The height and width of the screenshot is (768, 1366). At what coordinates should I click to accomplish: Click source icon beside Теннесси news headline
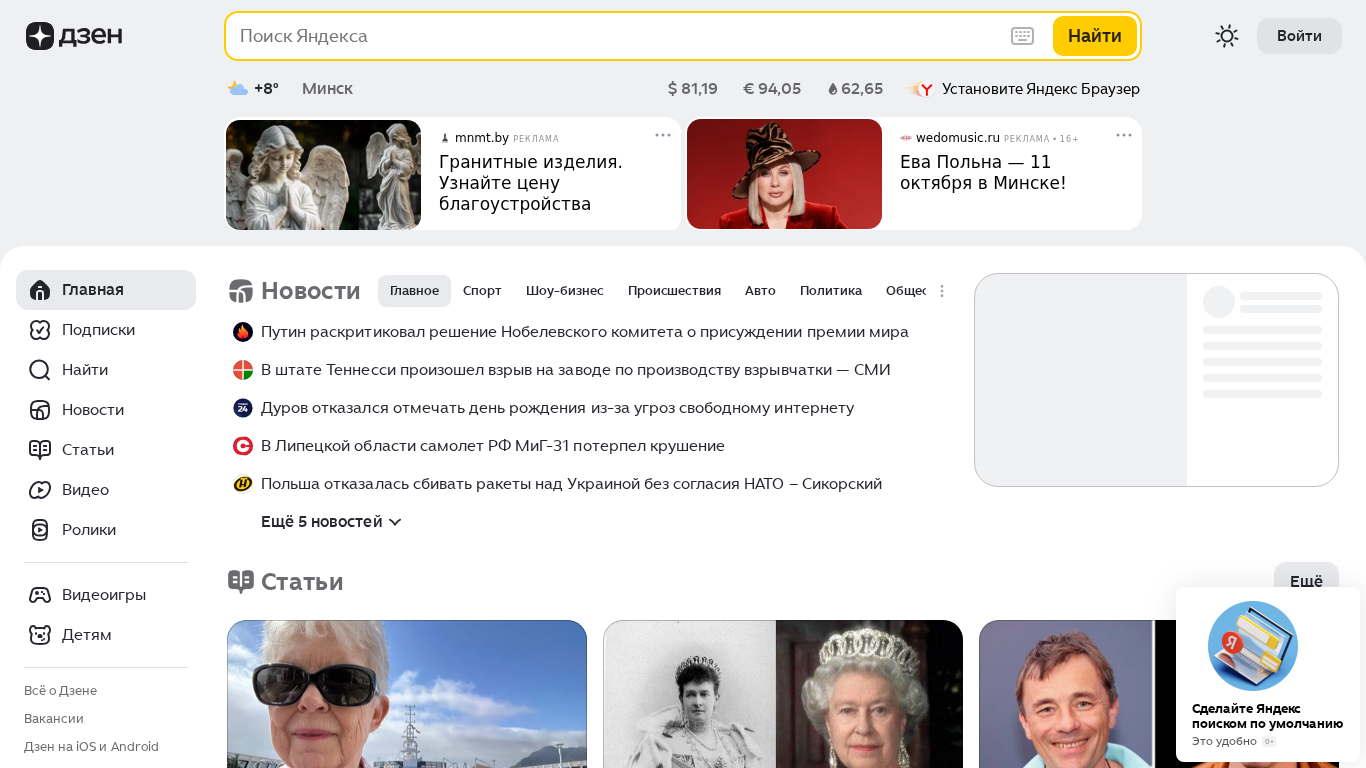(x=243, y=370)
